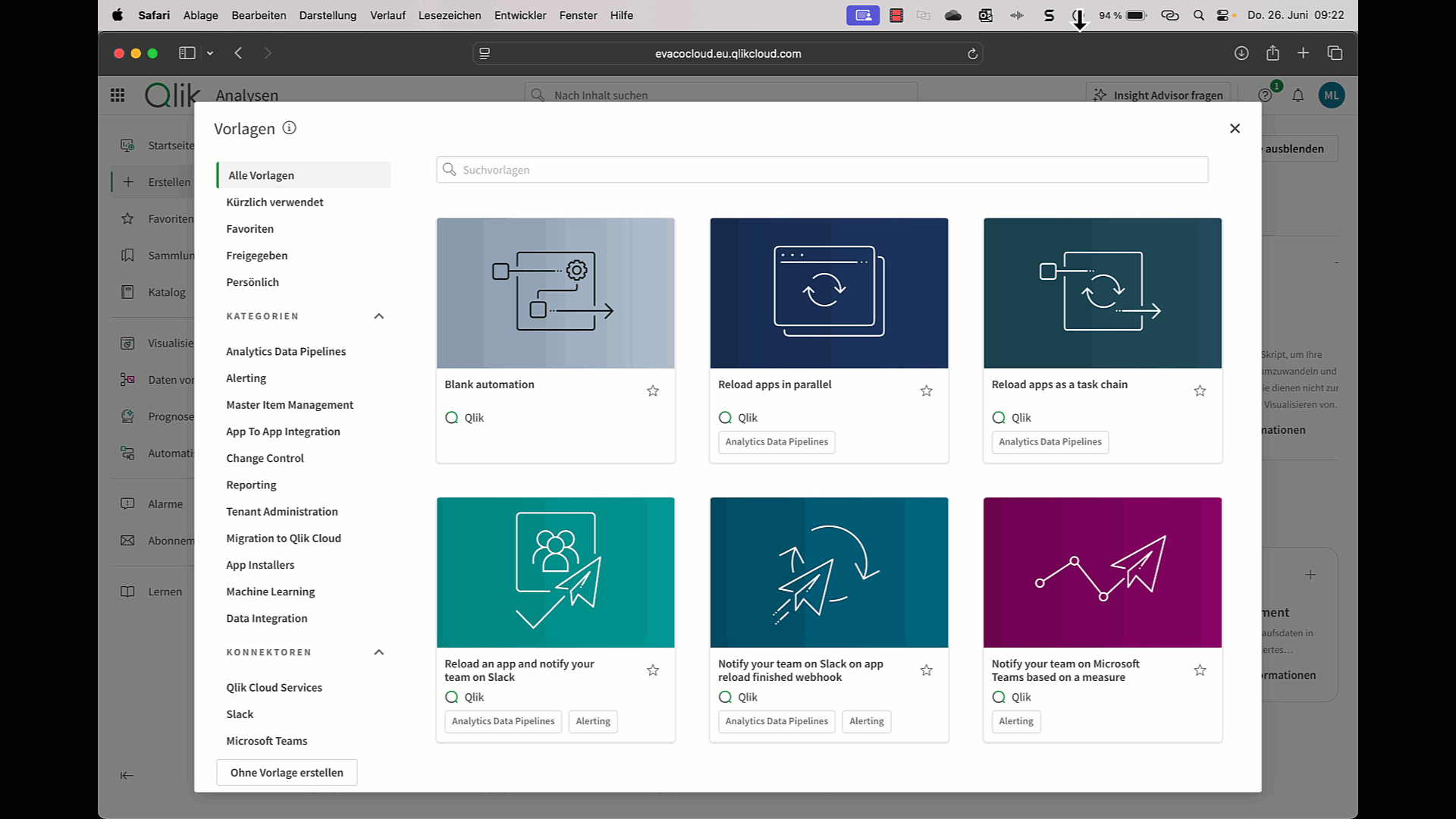The image size is (1456, 819).
Task: Open the help question mark icon
Action: tap(1264, 96)
